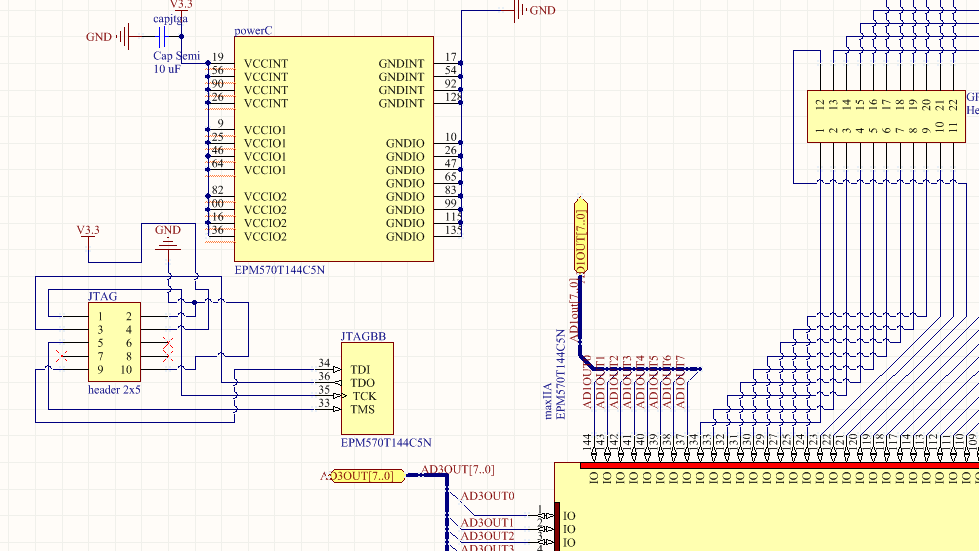Image resolution: width=979 pixels, height=551 pixels.
Task: Click the JTAG designator text above header
Action: [x=102, y=296]
